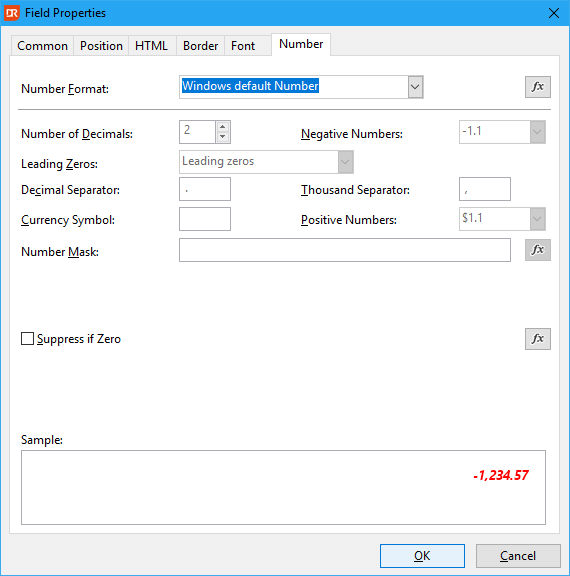Open the Position tab
The width and height of the screenshot is (570, 576).
click(x=101, y=46)
